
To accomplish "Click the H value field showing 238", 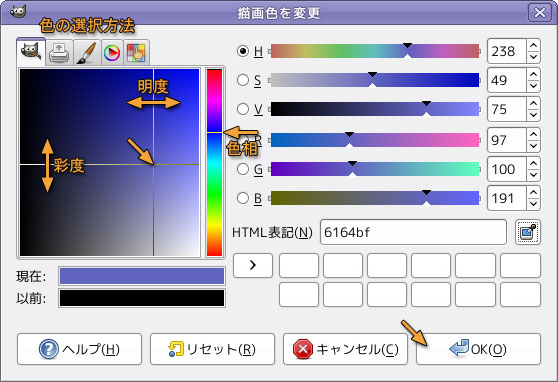I will [507, 51].
